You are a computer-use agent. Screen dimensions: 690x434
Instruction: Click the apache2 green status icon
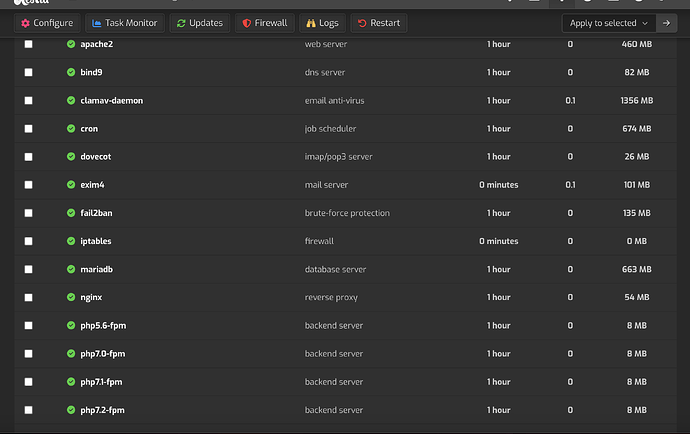coord(71,44)
